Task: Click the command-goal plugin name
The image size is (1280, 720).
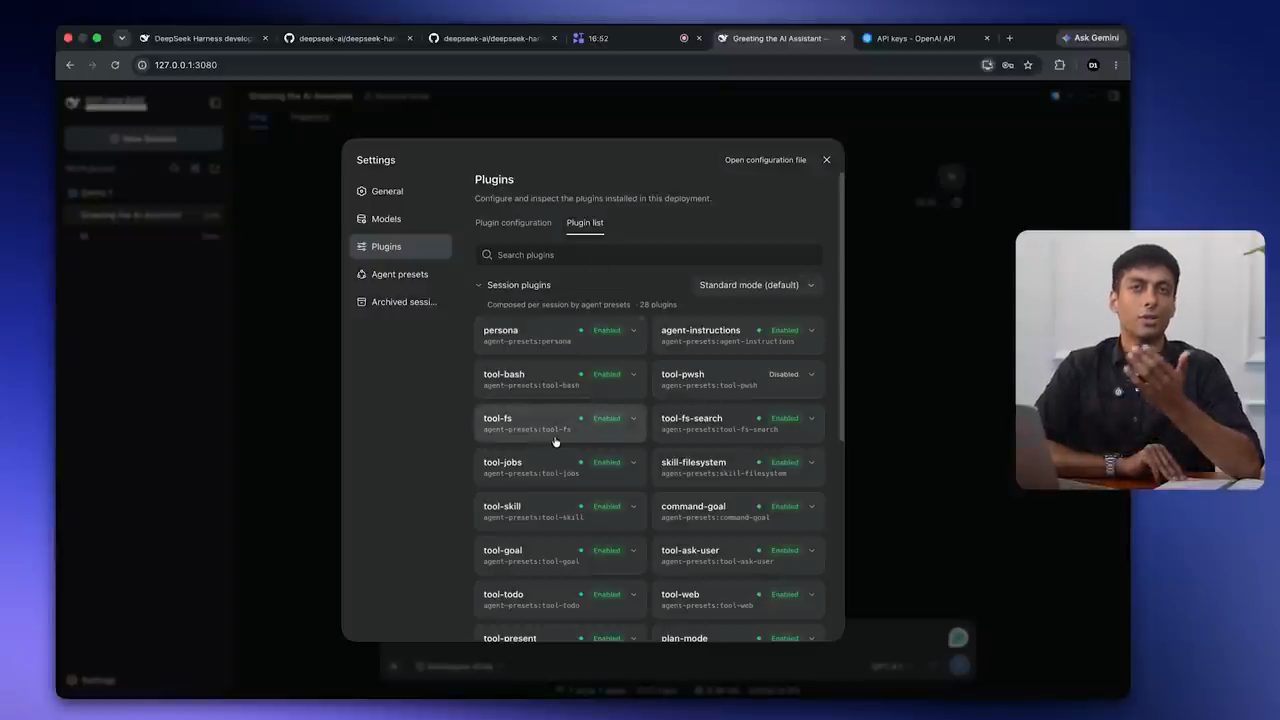Action: click(x=693, y=506)
